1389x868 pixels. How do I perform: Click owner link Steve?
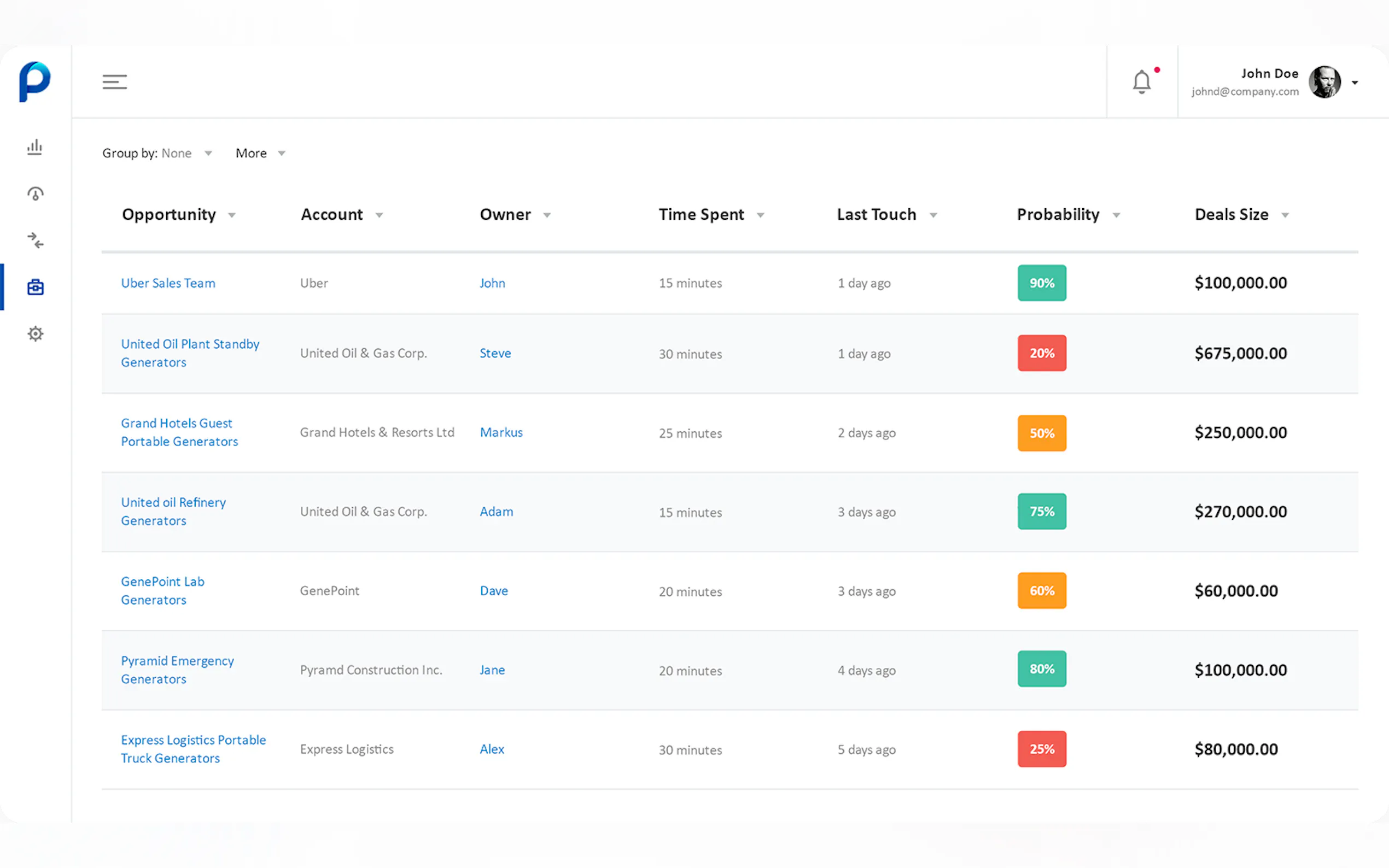495,353
